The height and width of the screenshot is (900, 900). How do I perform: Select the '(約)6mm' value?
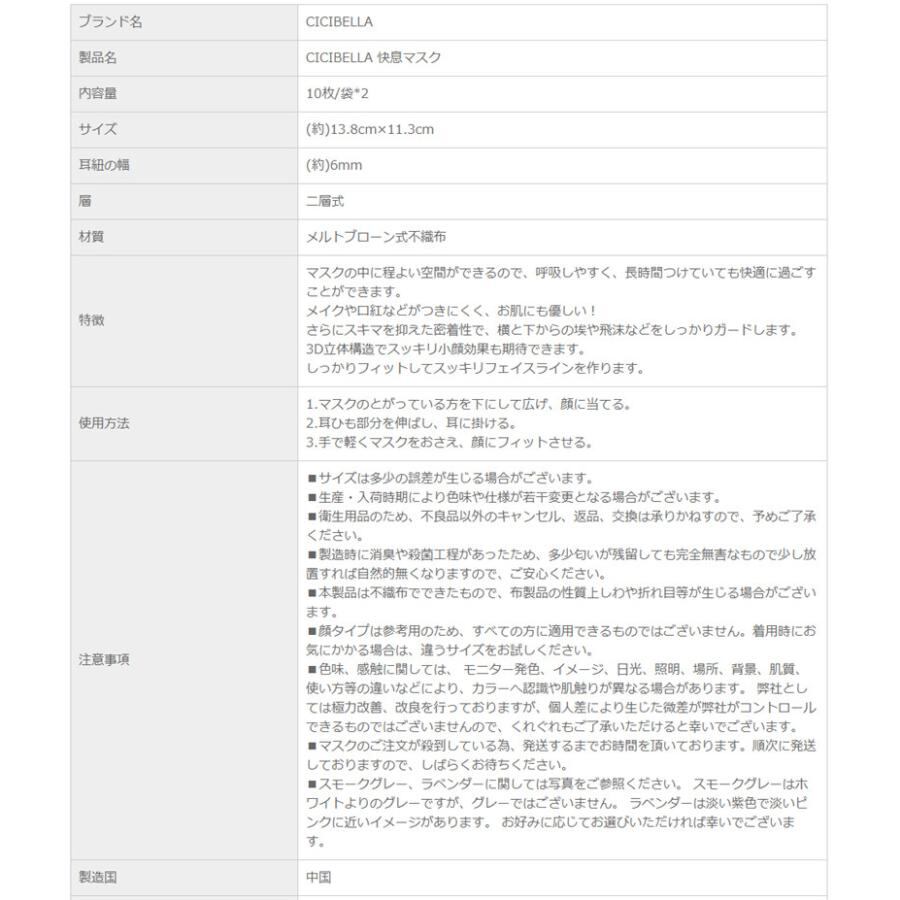pos(333,165)
